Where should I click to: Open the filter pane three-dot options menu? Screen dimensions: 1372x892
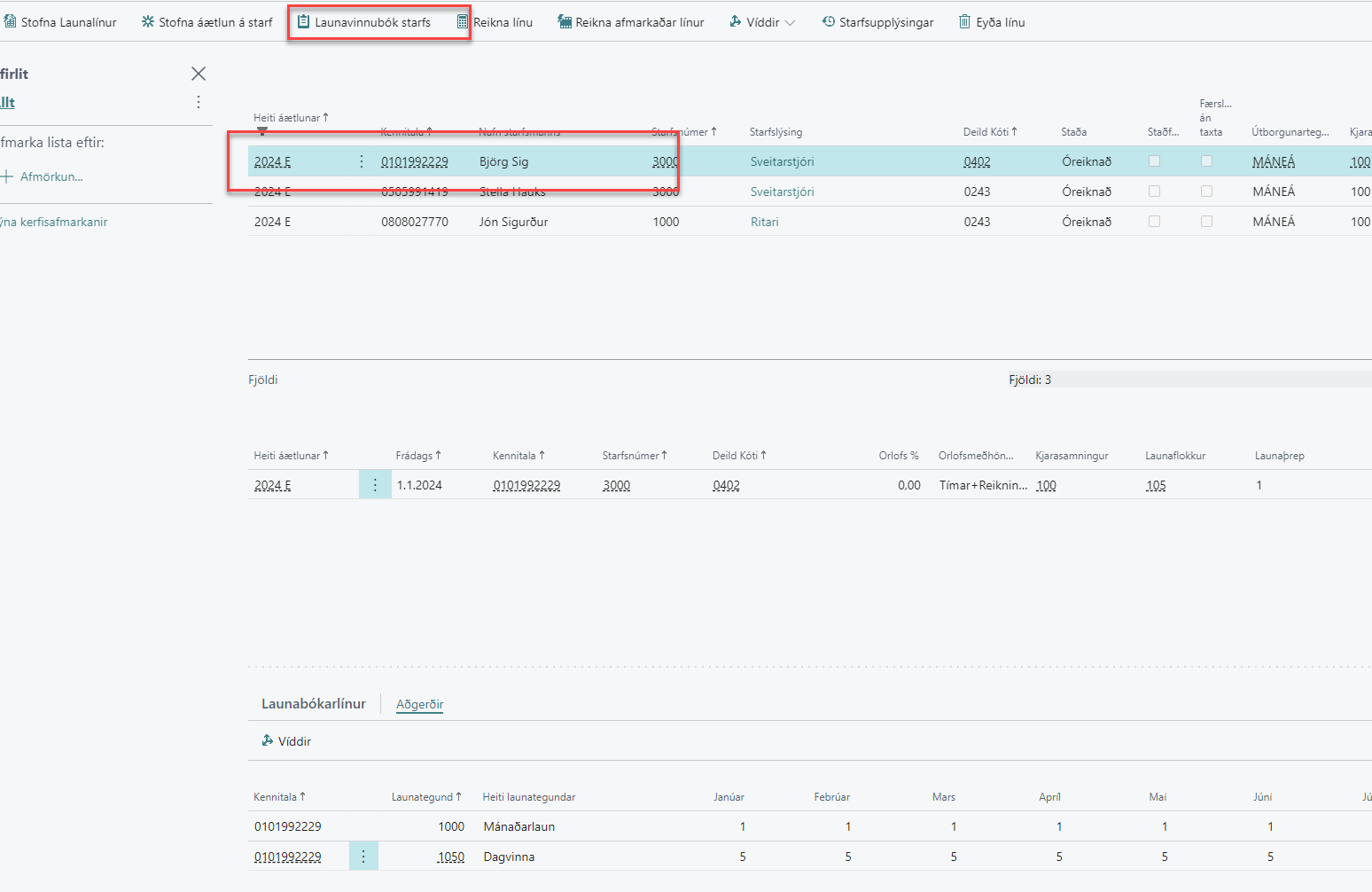(199, 103)
